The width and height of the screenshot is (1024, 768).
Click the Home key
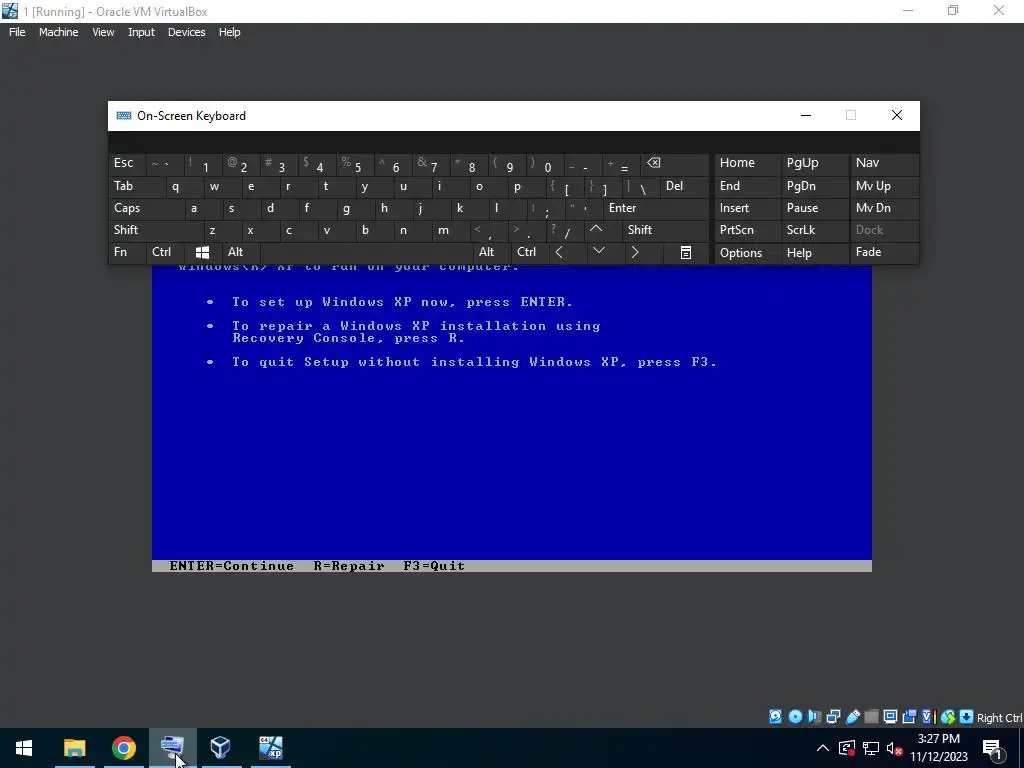[747, 163]
